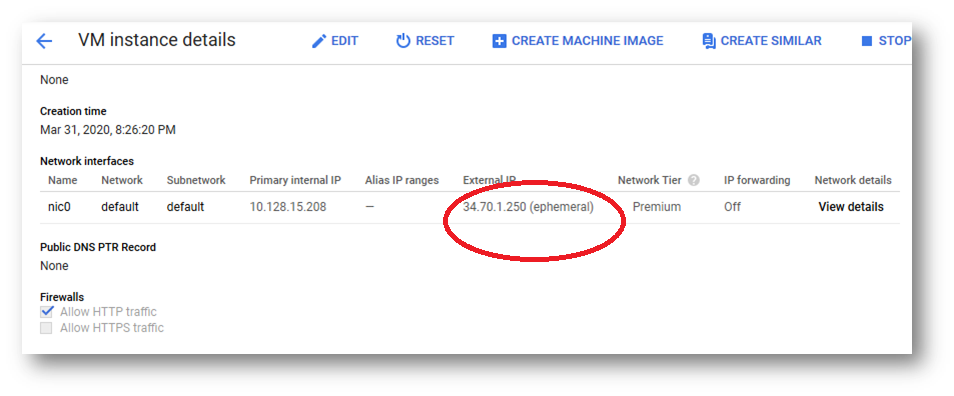Click the EDIT pencil button

point(335,41)
